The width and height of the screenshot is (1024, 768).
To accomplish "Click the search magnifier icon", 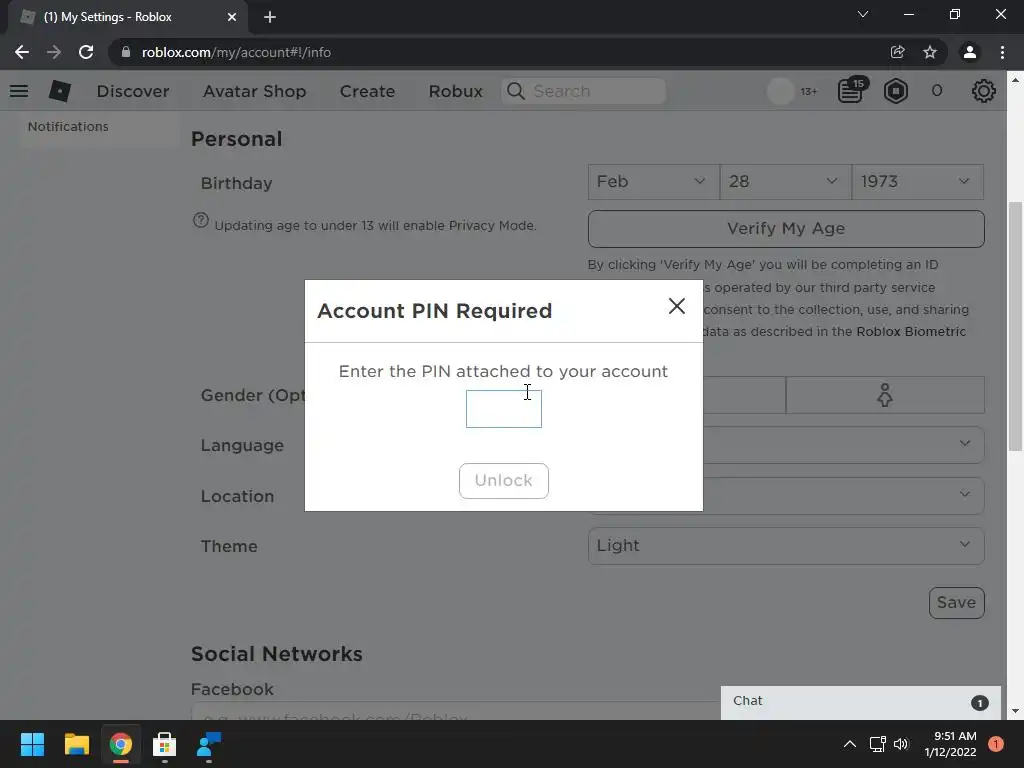I will coord(515,91).
